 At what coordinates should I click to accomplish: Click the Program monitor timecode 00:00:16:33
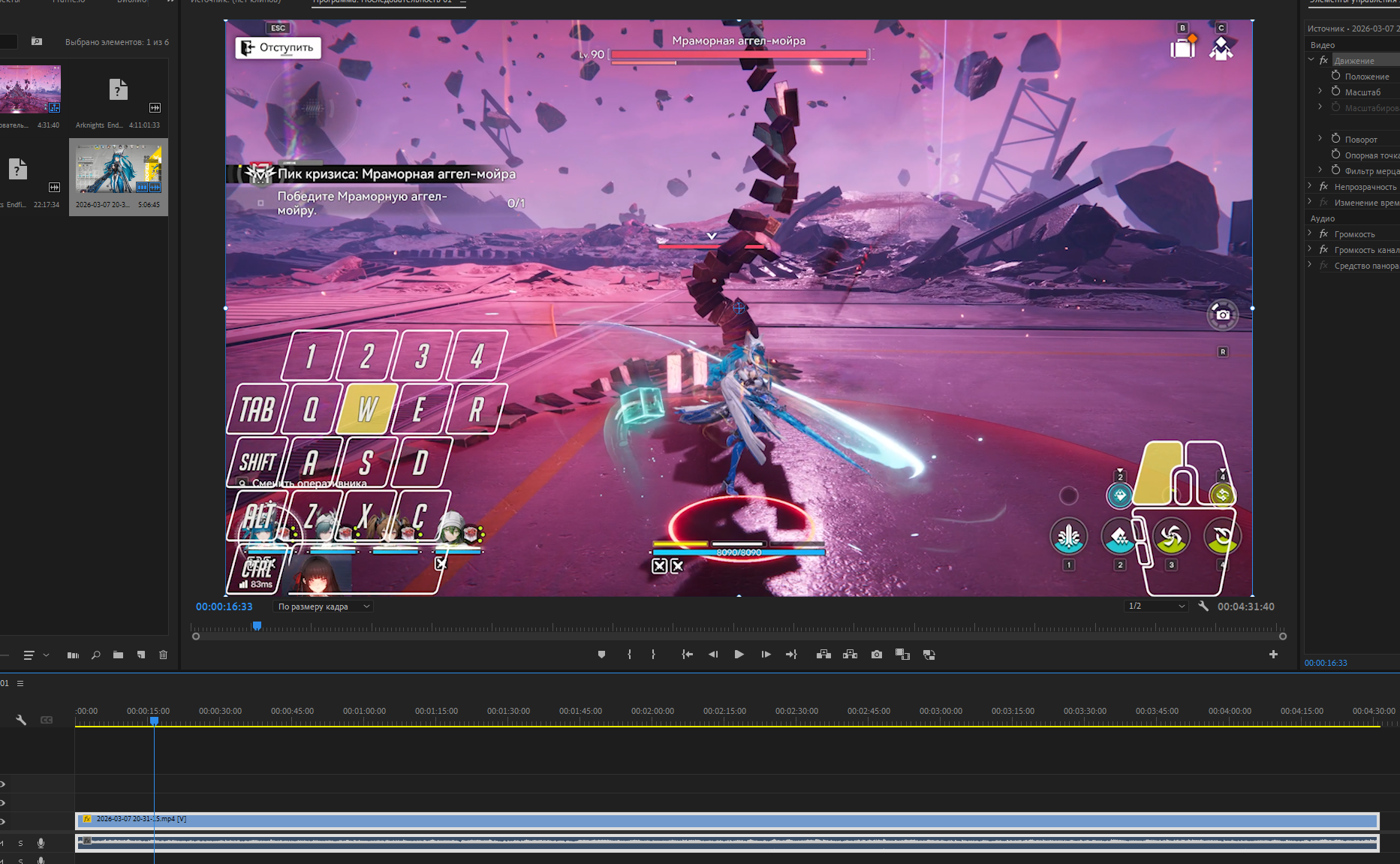pyautogui.click(x=224, y=607)
